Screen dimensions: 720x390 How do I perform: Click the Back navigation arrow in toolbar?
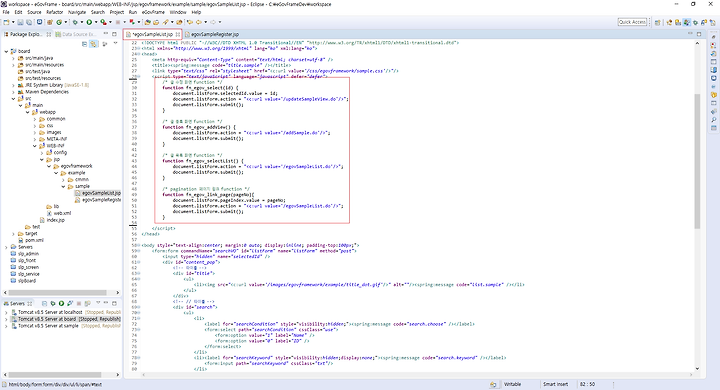(x=199, y=22)
